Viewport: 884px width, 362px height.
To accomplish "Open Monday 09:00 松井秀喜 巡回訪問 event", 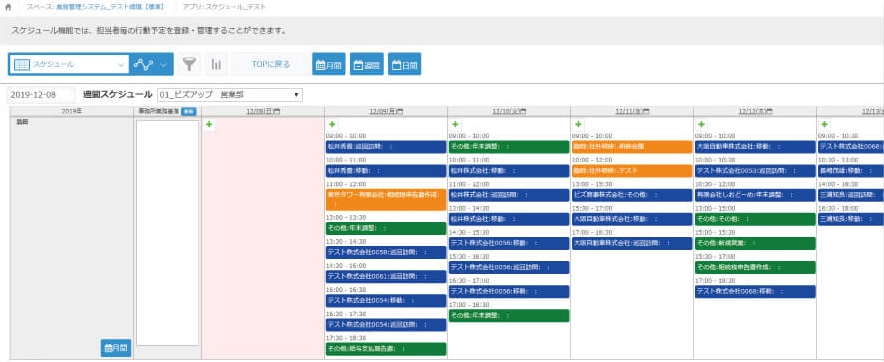I will click(386, 147).
